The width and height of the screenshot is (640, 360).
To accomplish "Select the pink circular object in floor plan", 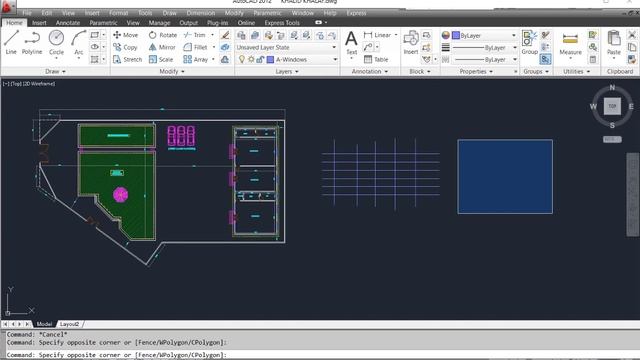I will (x=120, y=195).
